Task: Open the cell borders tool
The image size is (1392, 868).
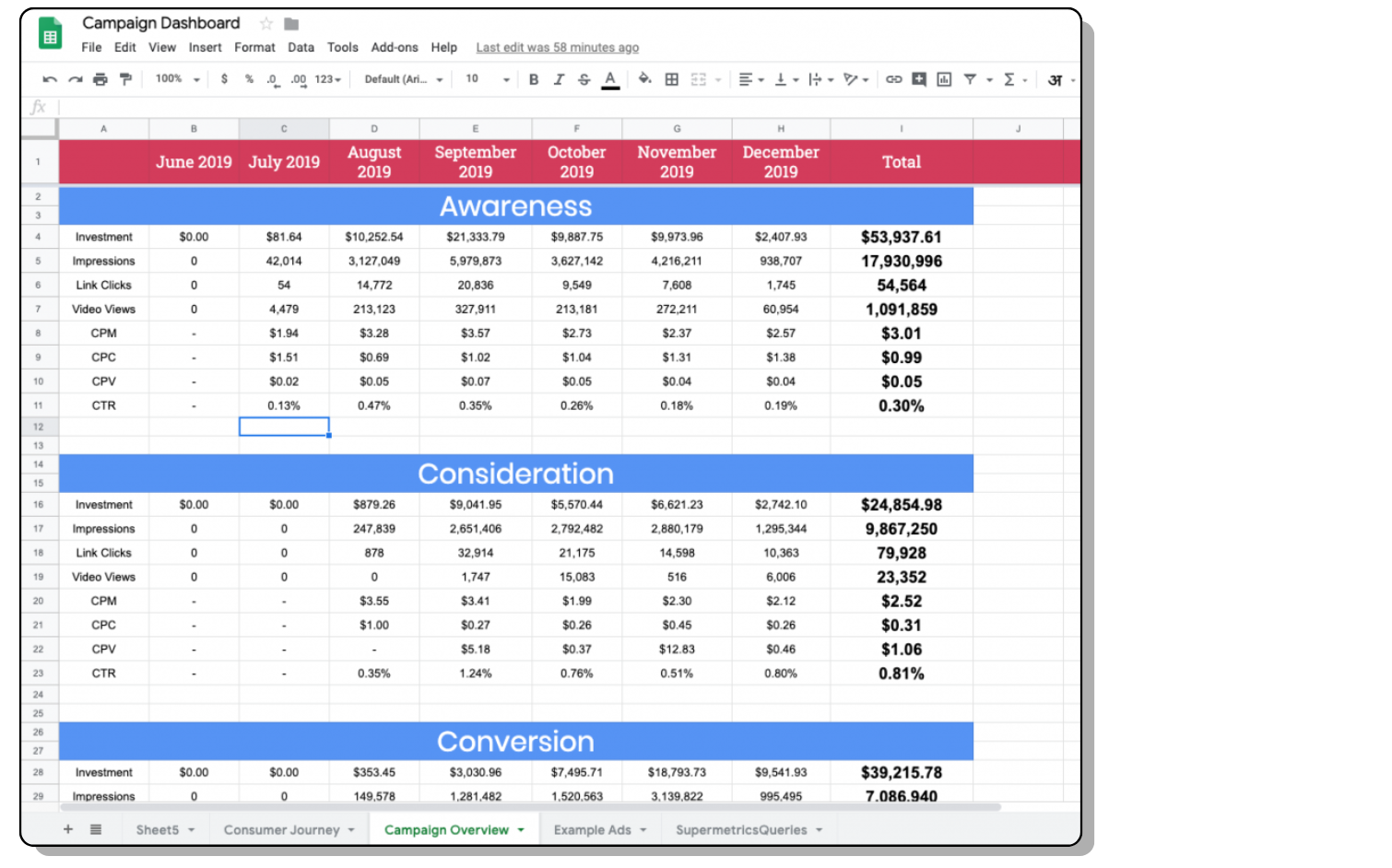Action: point(672,80)
